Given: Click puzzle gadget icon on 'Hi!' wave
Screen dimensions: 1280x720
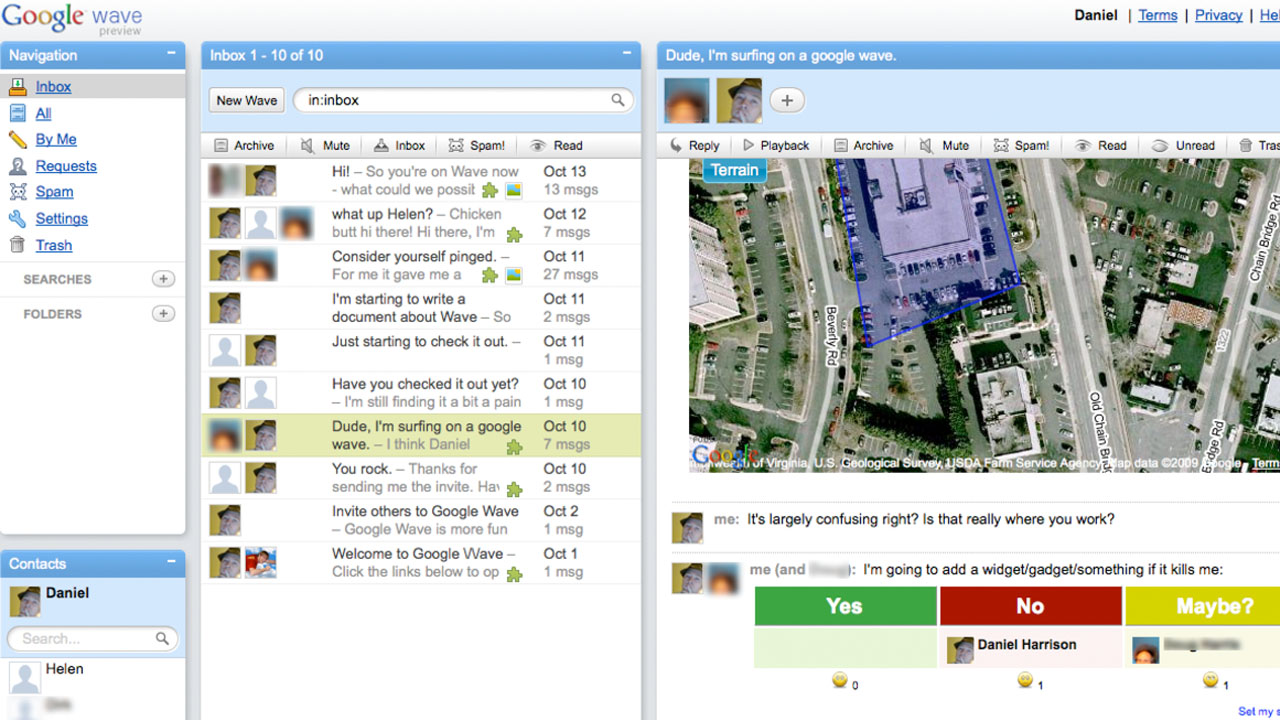Looking at the screenshot, I should tap(490, 190).
